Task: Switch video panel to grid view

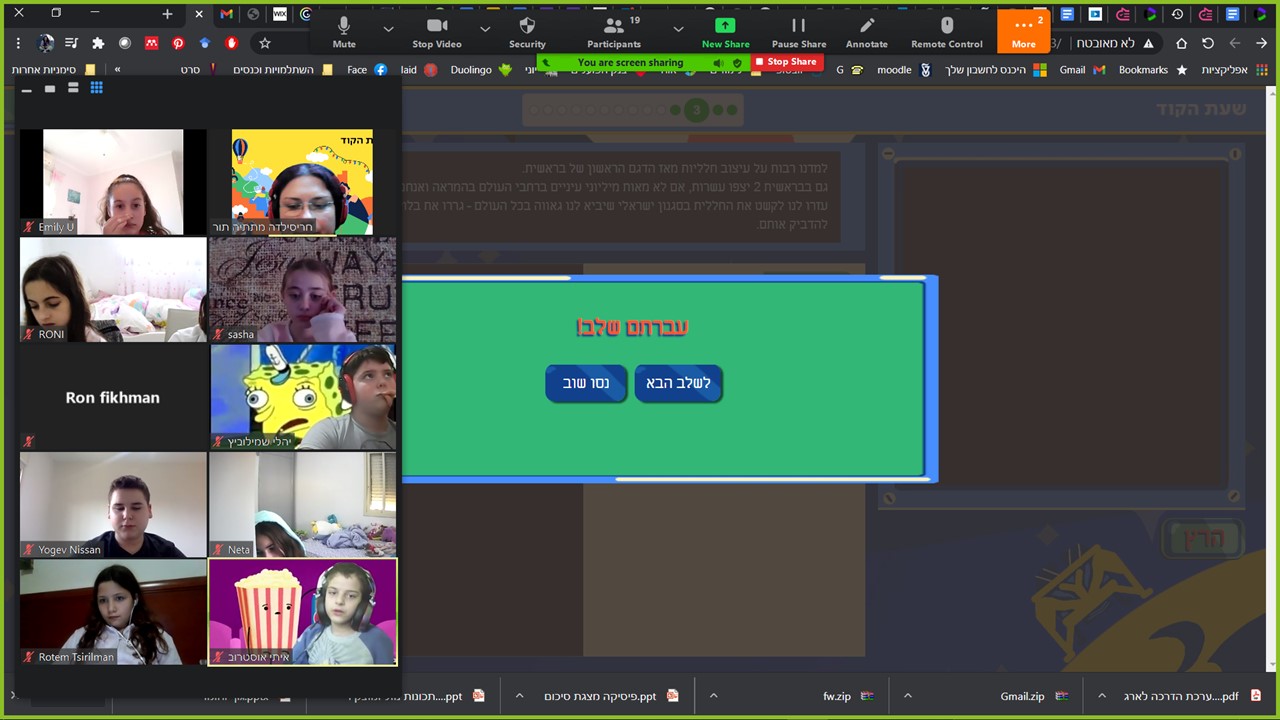Action: click(x=96, y=89)
